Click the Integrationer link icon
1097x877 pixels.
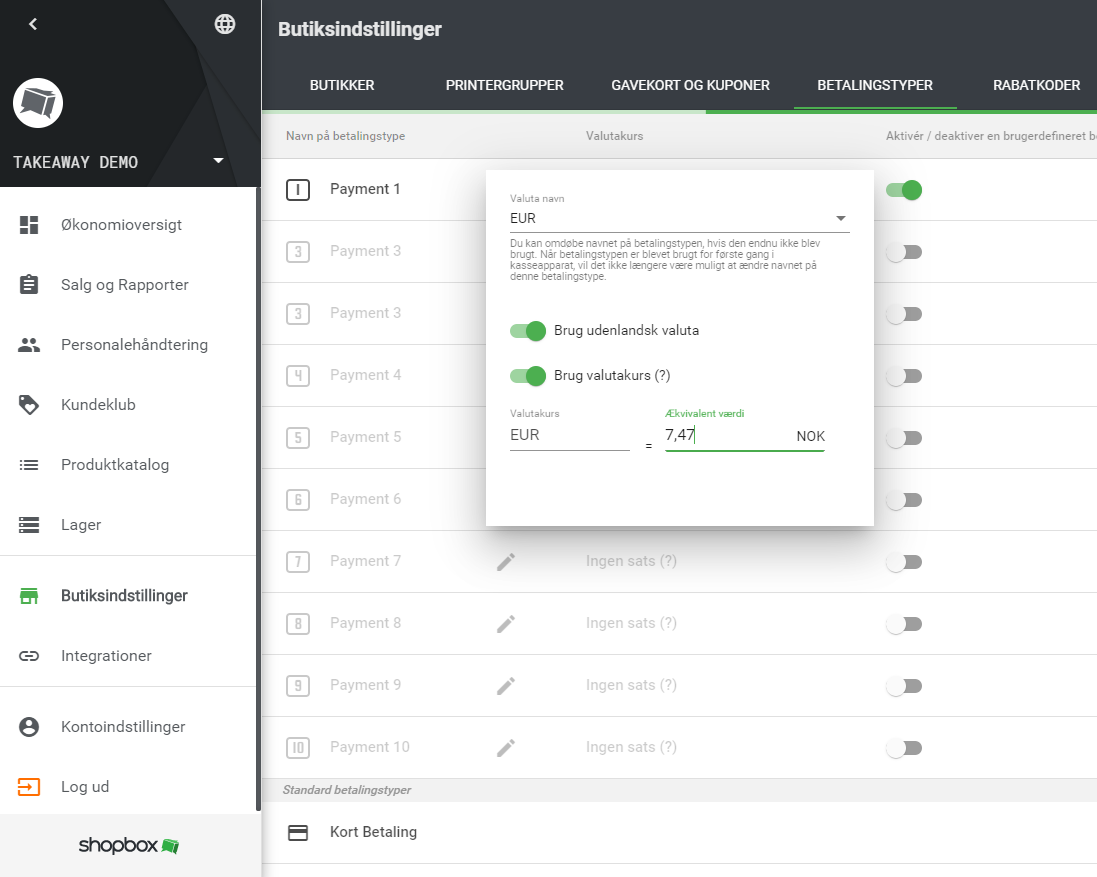[29, 656]
